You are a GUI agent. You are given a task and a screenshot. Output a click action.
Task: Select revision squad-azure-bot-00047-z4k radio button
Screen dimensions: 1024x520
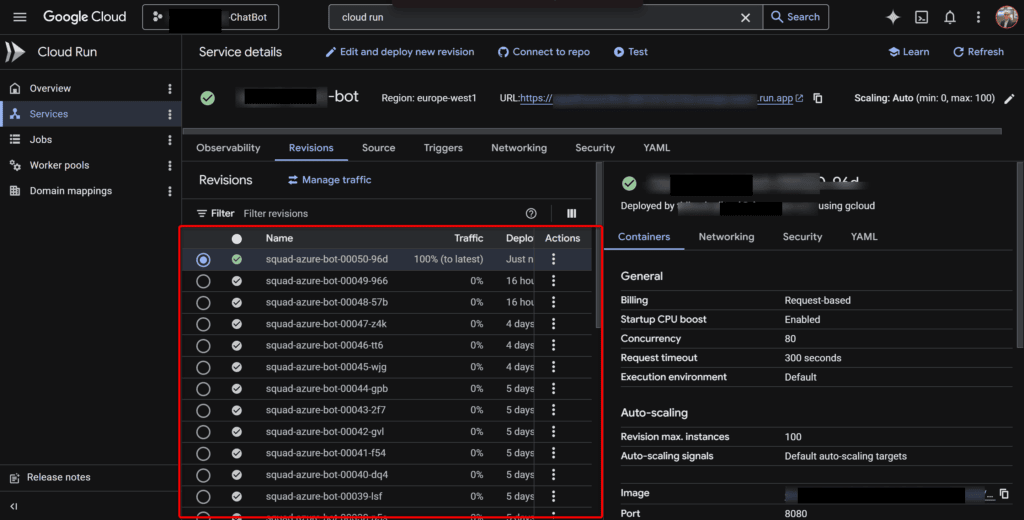203,324
